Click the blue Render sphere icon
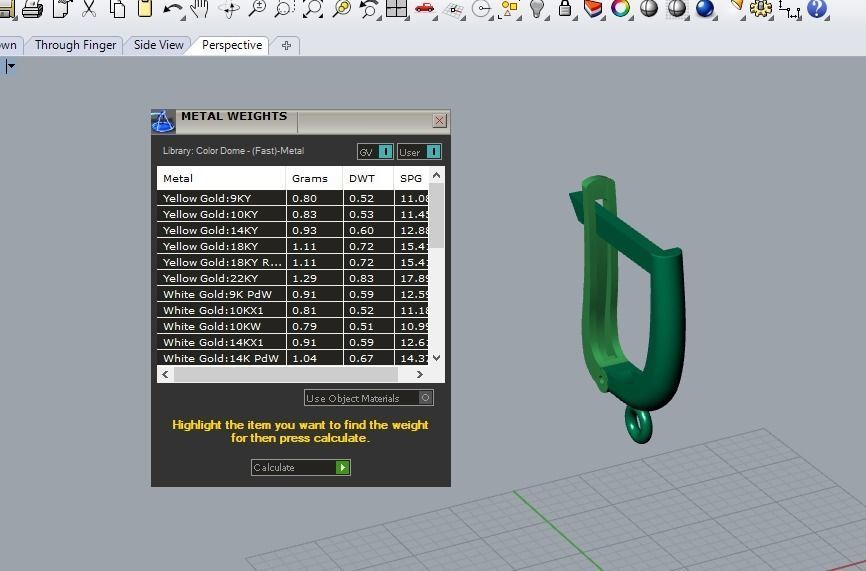The image size is (866, 571). coord(705,9)
